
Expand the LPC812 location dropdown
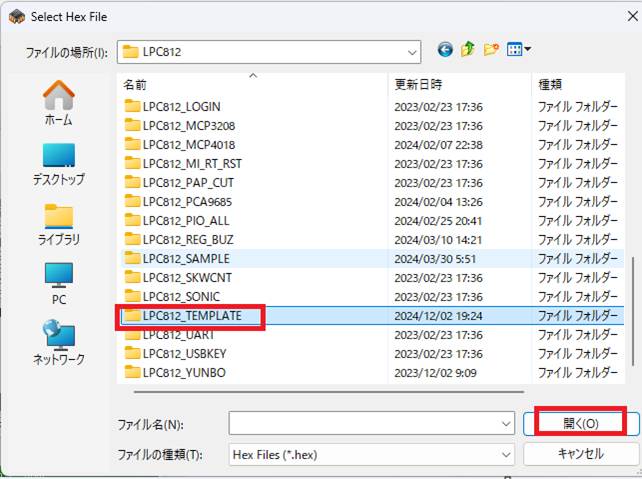tap(412, 51)
